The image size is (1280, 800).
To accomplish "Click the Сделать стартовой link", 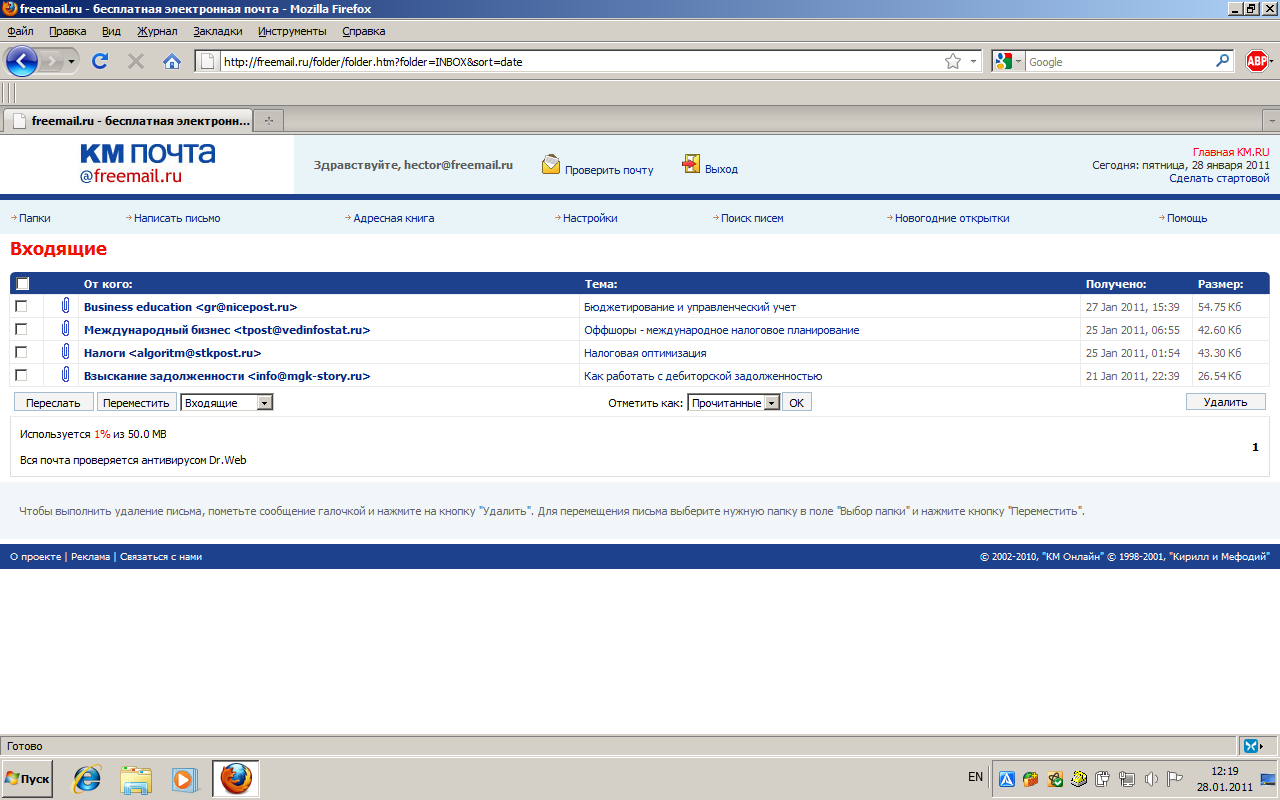I will [1219, 178].
